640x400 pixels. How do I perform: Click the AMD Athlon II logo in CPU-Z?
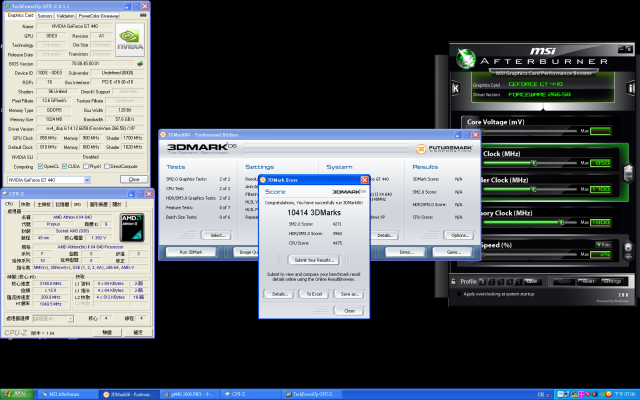tap(132, 227)
